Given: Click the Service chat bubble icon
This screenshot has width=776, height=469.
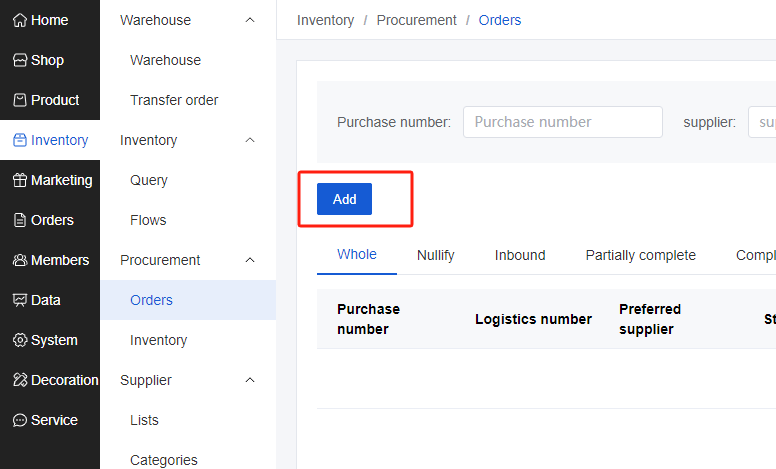Looking at the screenshot, I should pyautogui.click(x=20, y=421).
